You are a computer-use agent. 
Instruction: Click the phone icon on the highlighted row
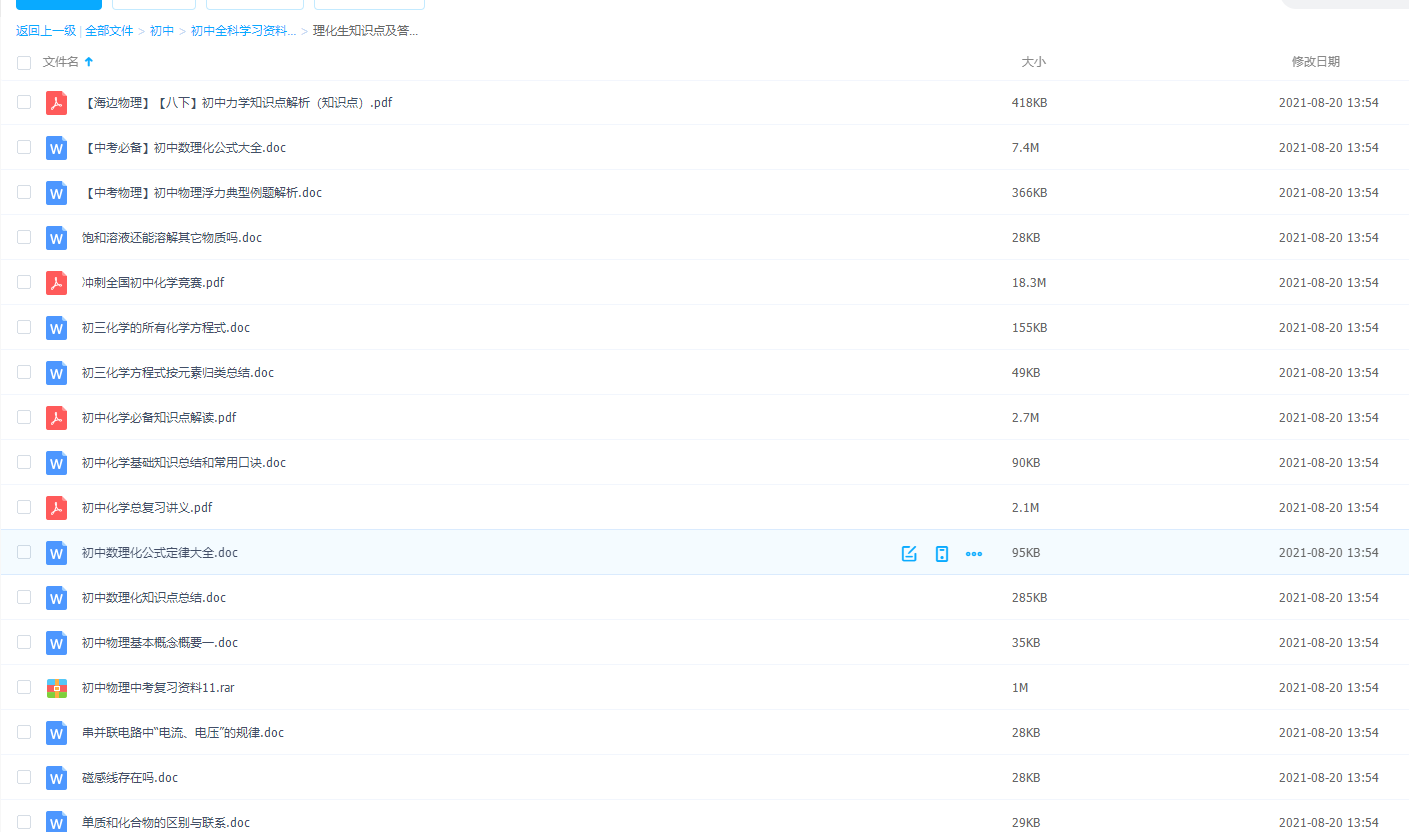941,553
